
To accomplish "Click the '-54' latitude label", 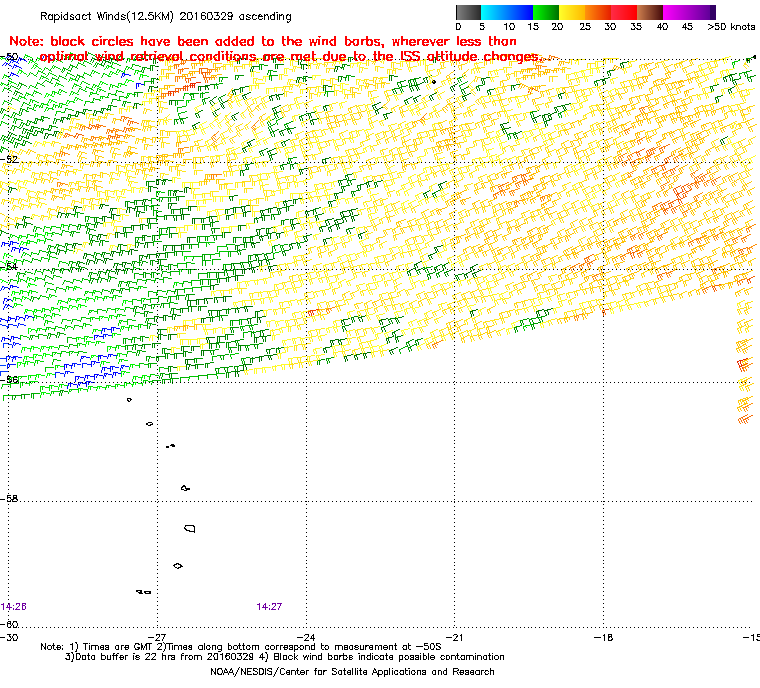I will [x=9, y=266].
